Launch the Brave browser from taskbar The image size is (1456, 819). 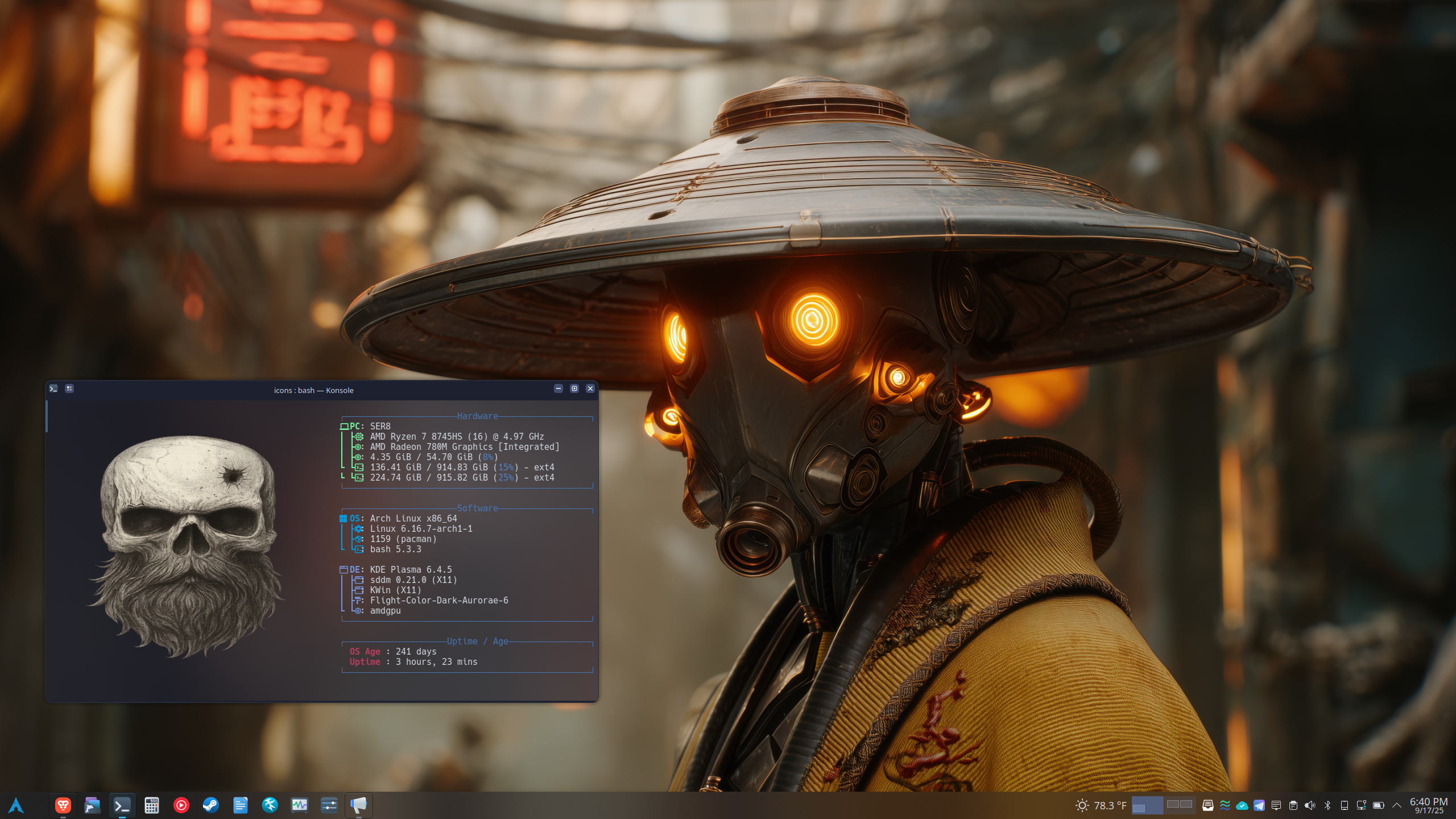point(63,805)
